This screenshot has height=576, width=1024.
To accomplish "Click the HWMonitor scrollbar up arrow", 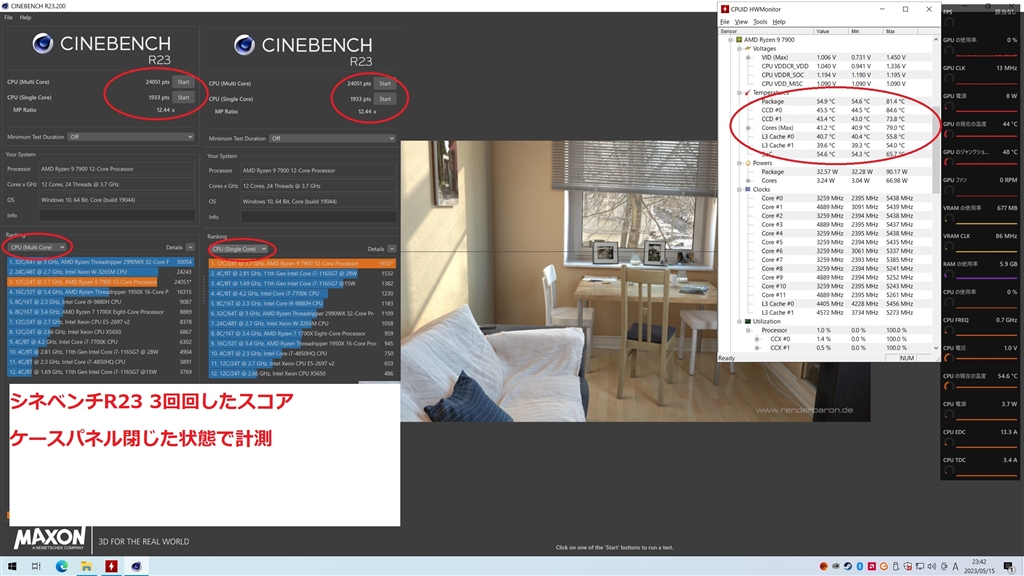I will coord(936,39).
